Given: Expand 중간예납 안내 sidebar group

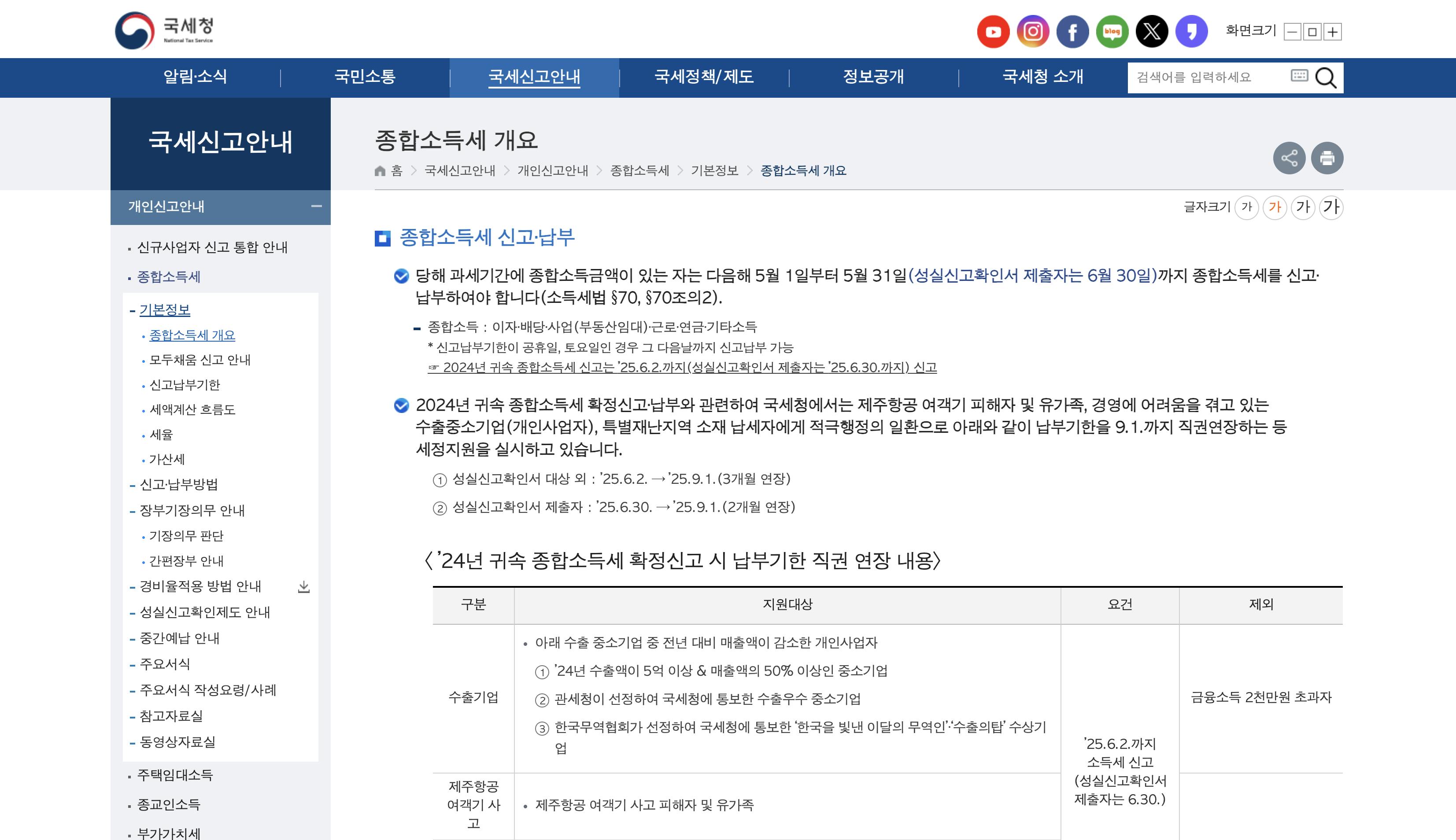Looking at the screenshot, I should click(180, 638).
